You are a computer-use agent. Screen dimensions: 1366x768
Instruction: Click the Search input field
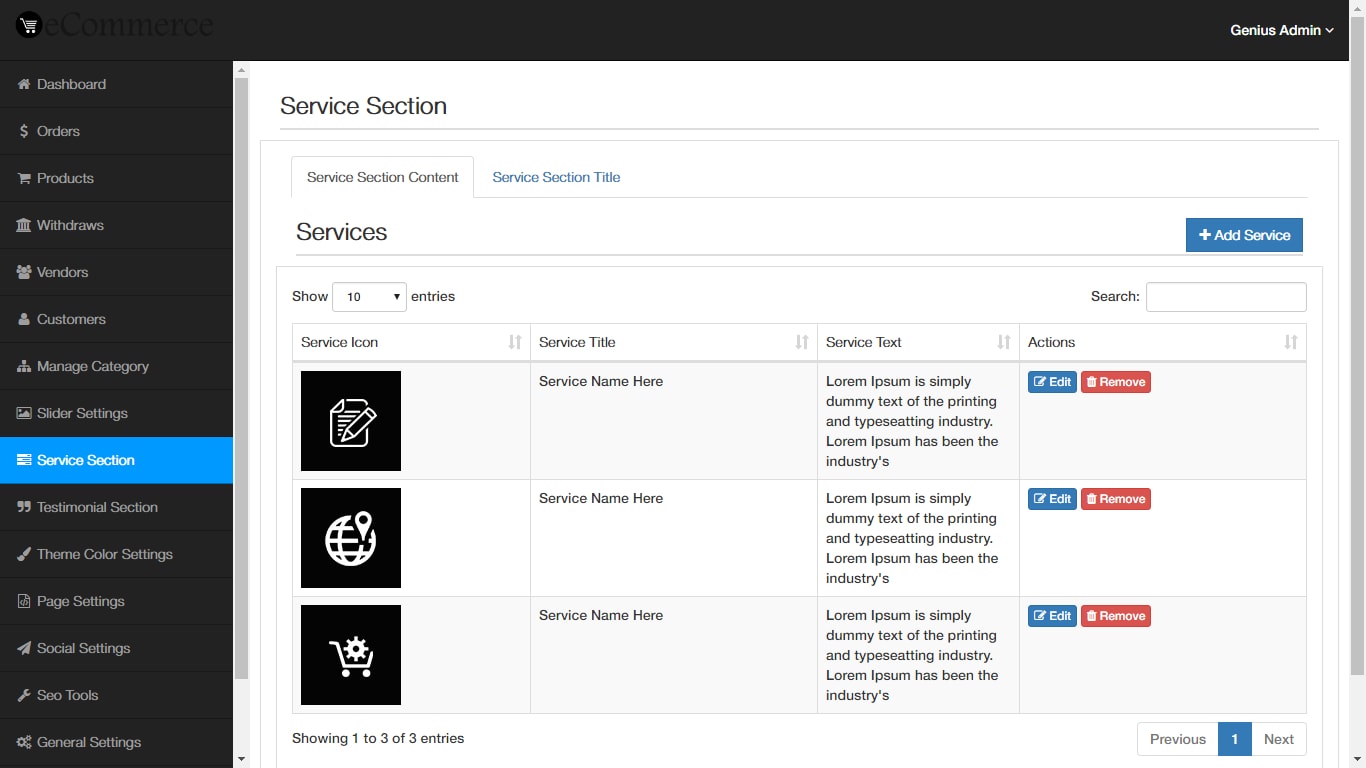[x=1225, y=296]
